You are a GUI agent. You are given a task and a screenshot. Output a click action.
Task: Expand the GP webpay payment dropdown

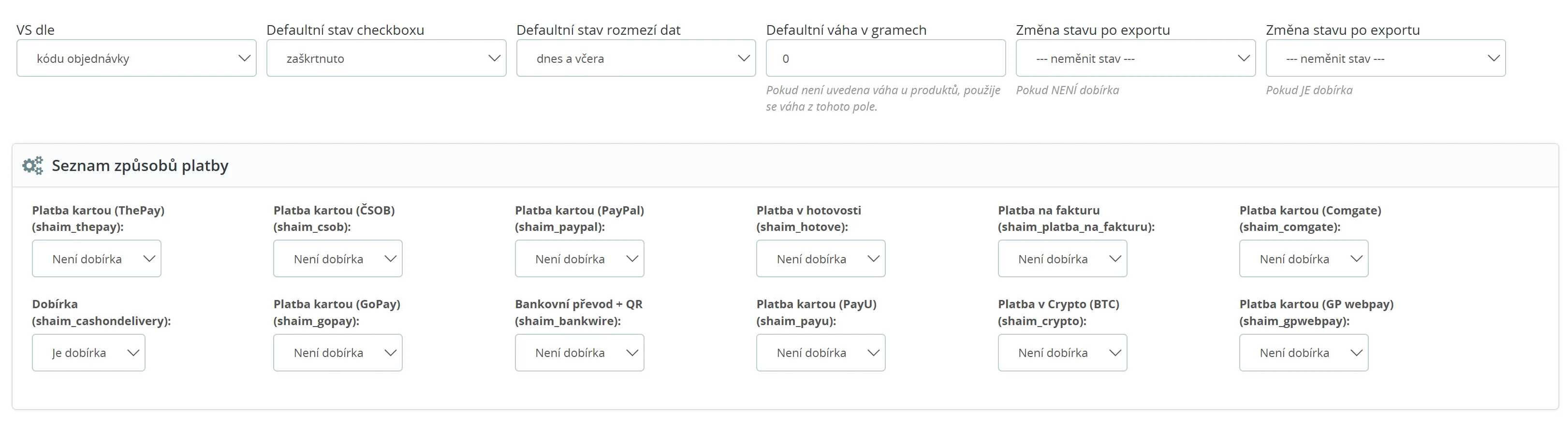click(1304, 353)
